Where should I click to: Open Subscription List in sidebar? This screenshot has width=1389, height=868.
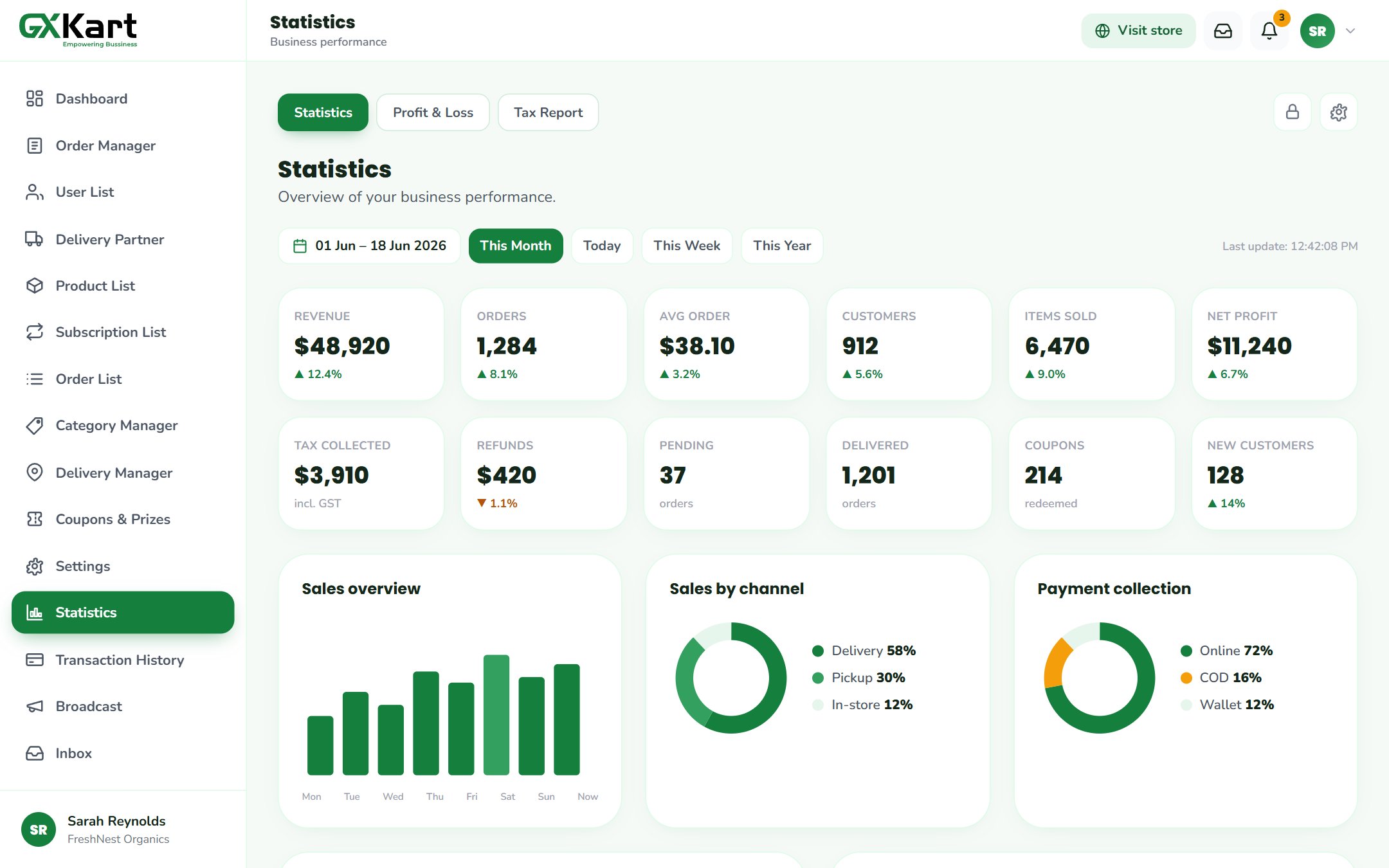(x=123, y=332)
